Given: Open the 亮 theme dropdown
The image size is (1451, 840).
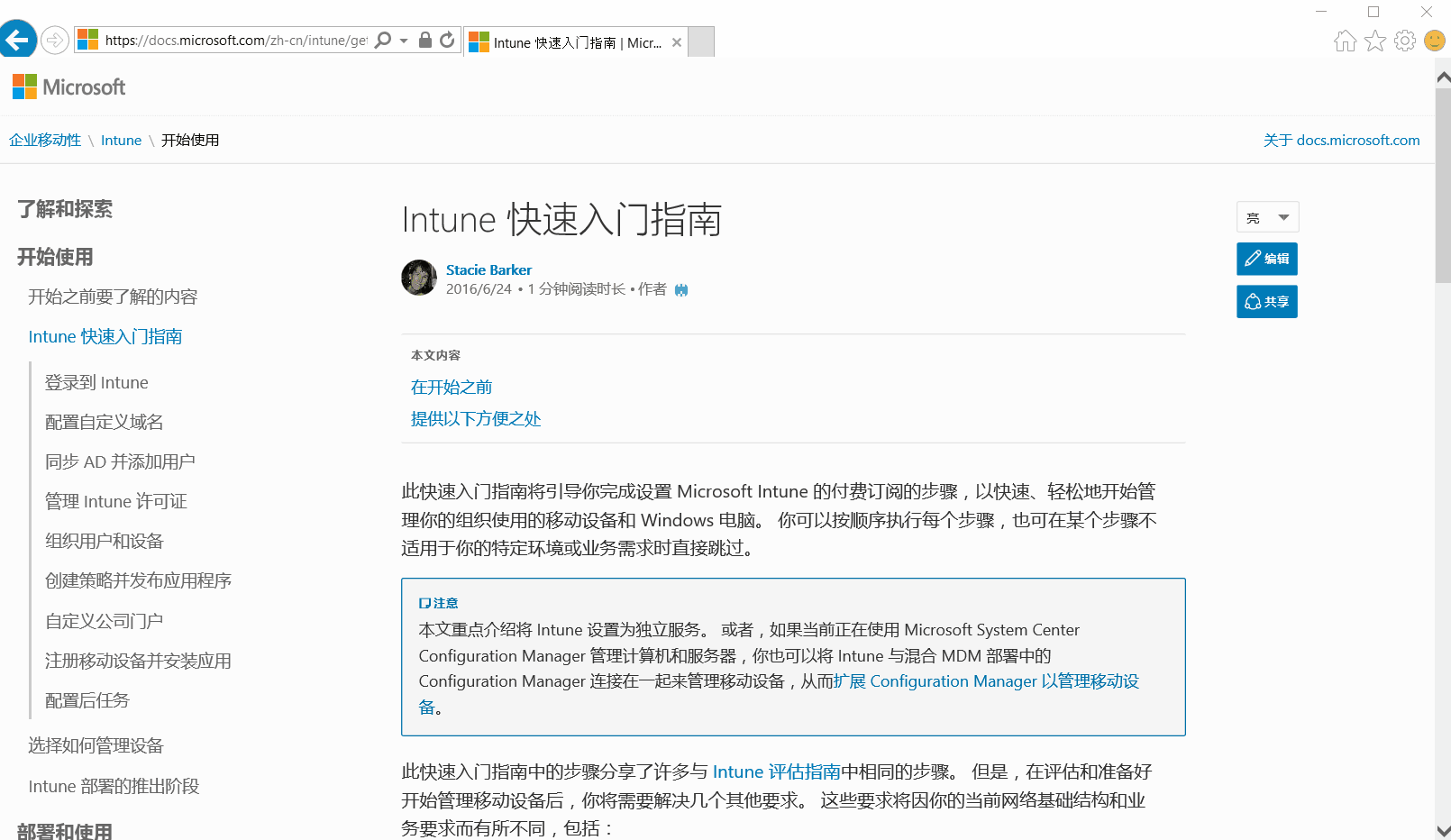Looking at the screenshot, I should pyautogui.click(x=1267, y=217).
